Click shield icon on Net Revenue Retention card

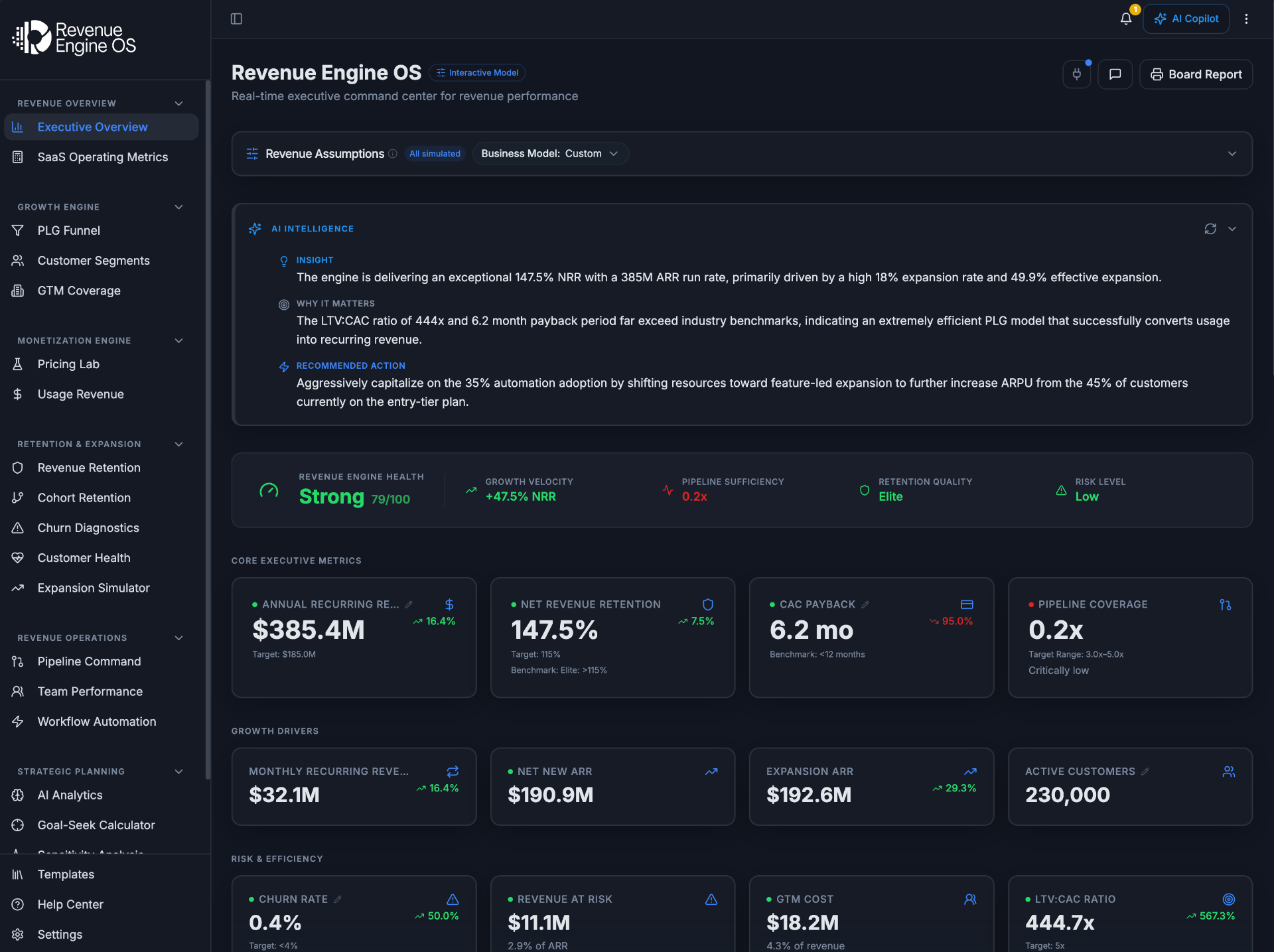coord(708,604)
